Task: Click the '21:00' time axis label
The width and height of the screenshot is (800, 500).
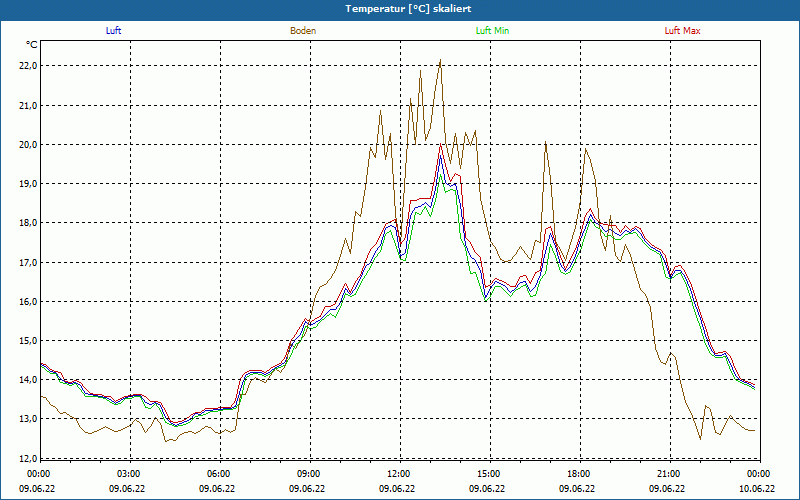Action: click(668, 474)
